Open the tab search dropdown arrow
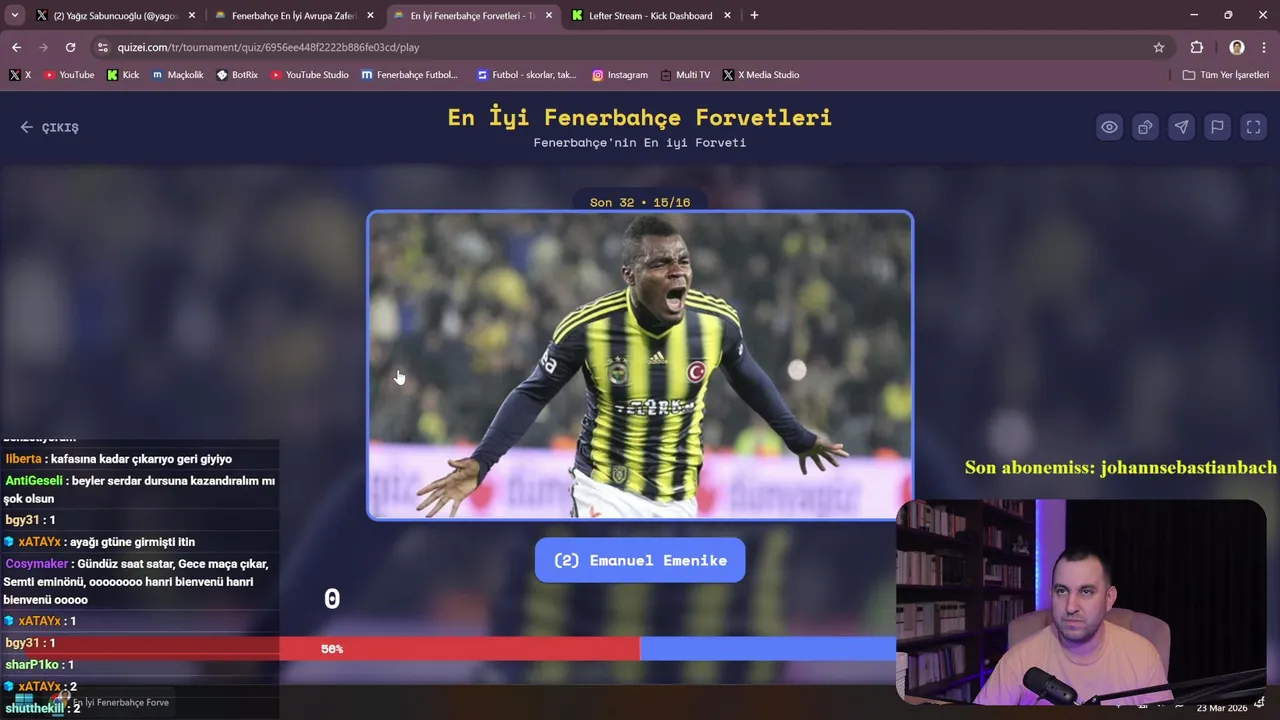Image resolution: width=1280 pixels, height=720 pixels. 15,15
